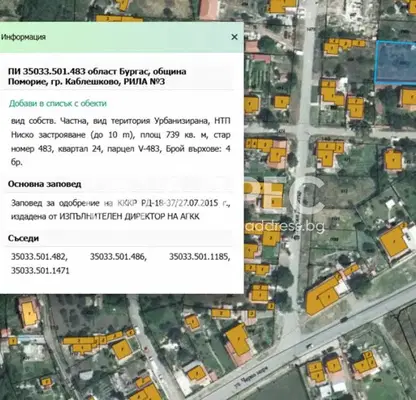The height and width of the screenshot is (400, 416).
Task: Click the 'Информация' panel header title
Action: 23,37
